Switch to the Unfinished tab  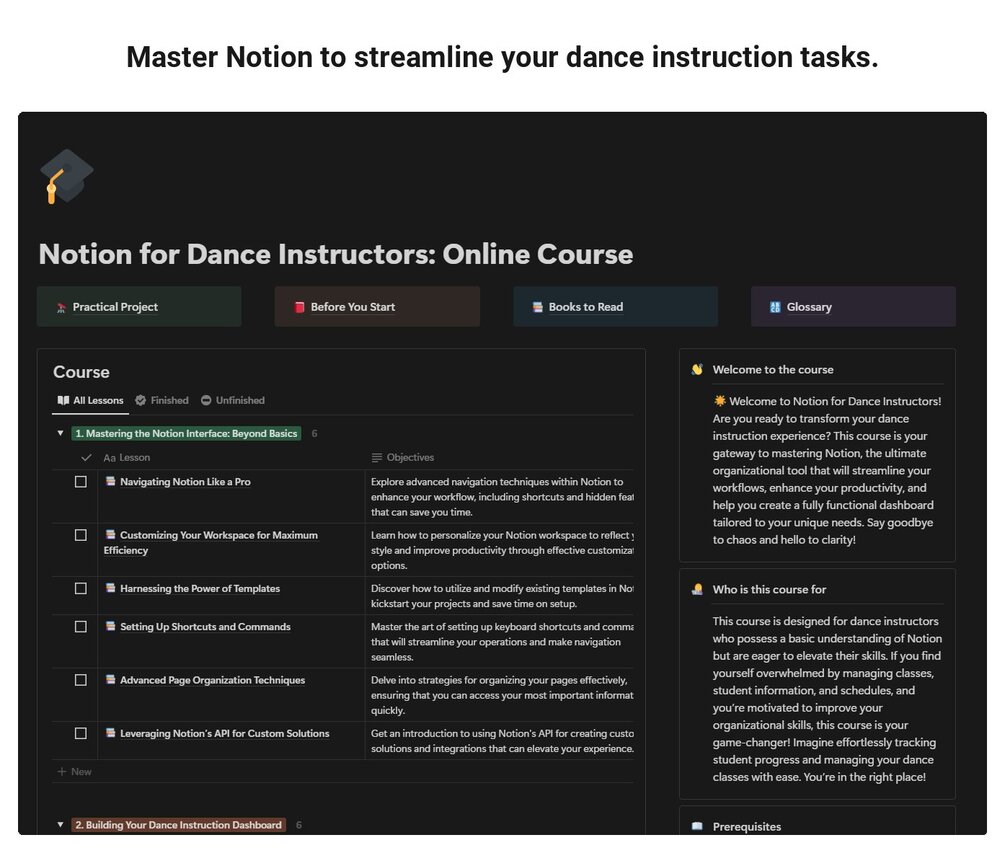(233, 400)
